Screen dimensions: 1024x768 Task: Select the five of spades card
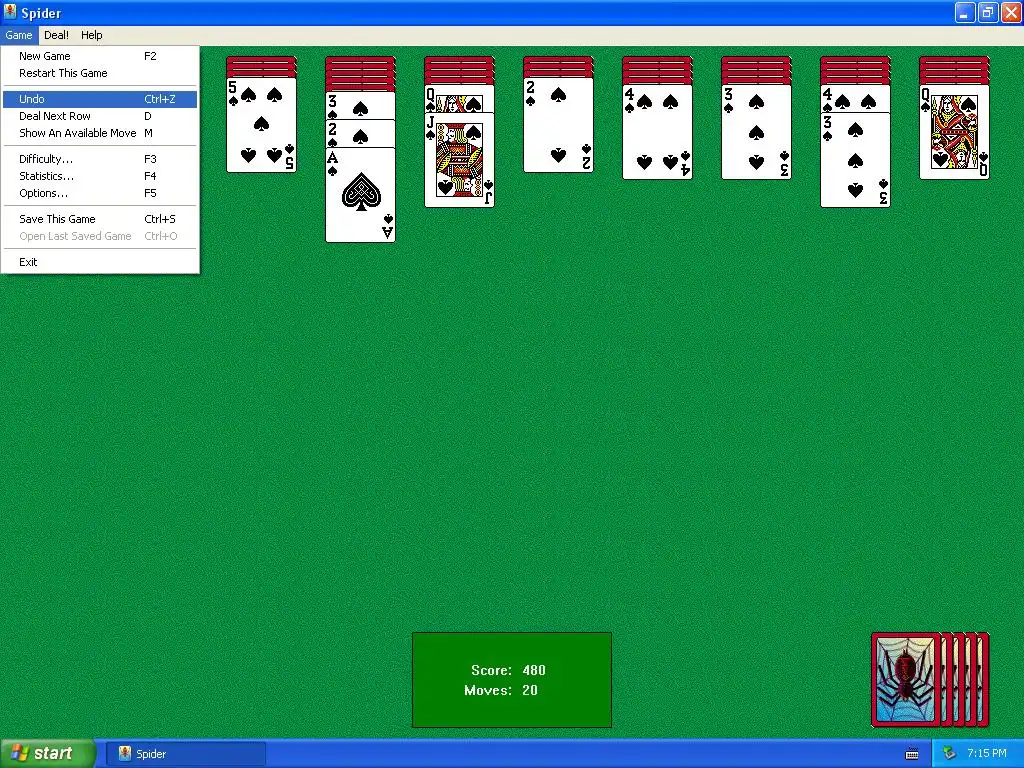[261, 125]
